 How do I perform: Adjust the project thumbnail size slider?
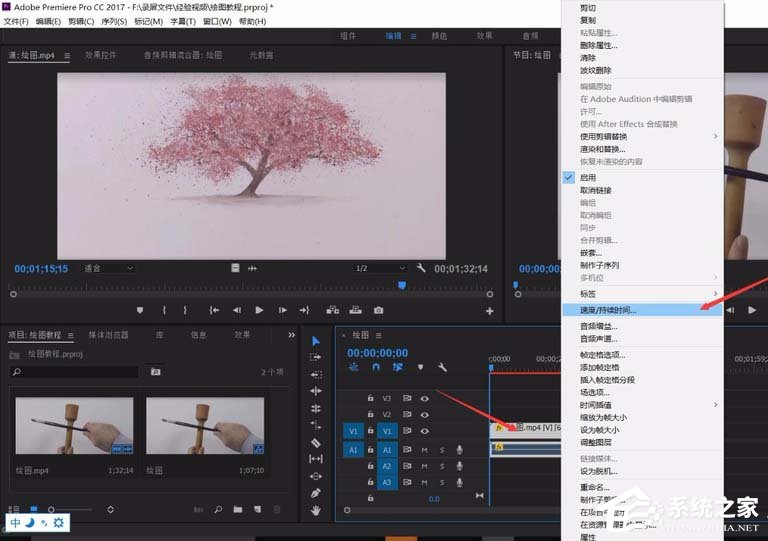coord(52,510)
